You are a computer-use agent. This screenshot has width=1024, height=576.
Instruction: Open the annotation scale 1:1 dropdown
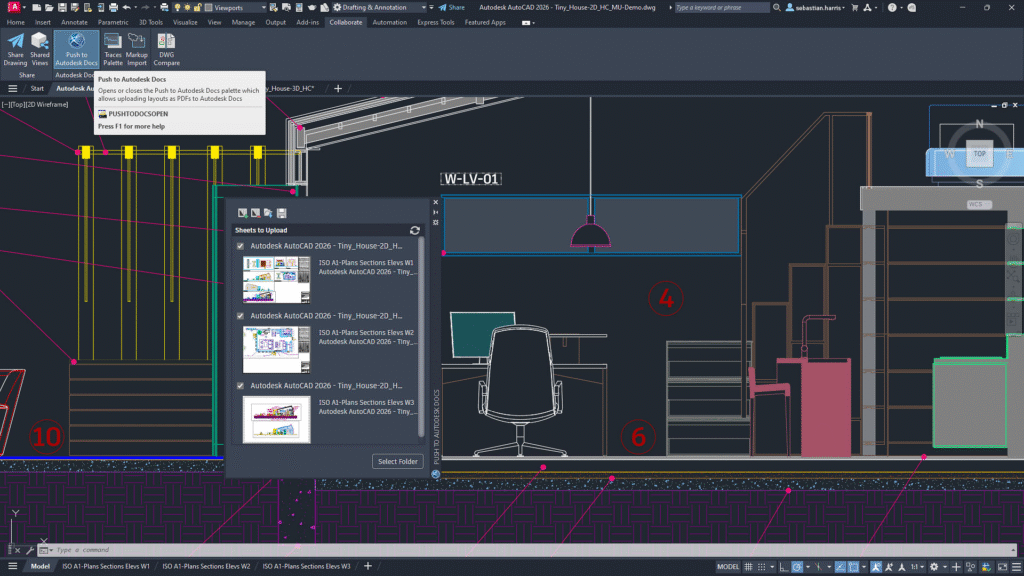pyautogui.click(x=921, y=566)
